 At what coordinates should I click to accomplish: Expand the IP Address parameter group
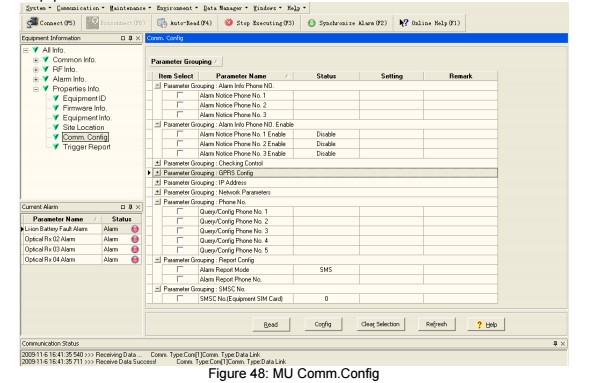point(158,182)
